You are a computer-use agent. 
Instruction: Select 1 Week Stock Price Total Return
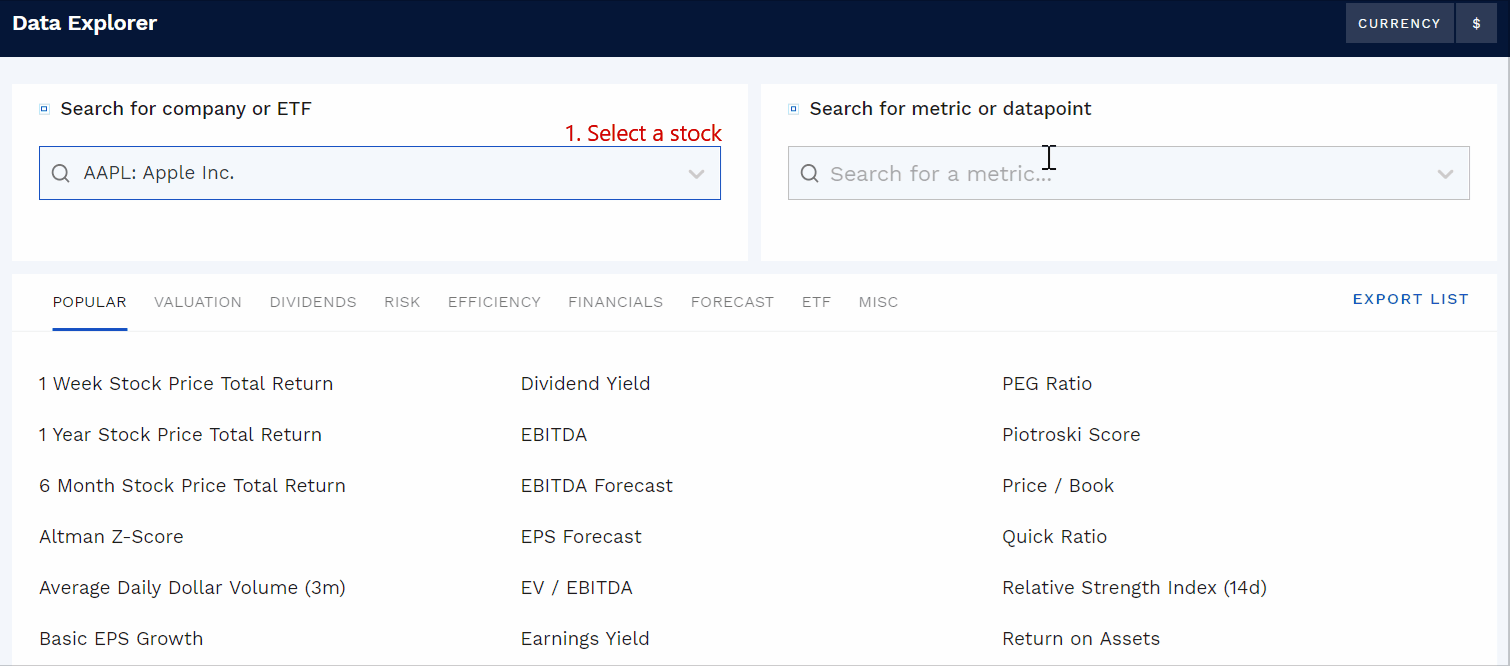click(x=186, y=384)
